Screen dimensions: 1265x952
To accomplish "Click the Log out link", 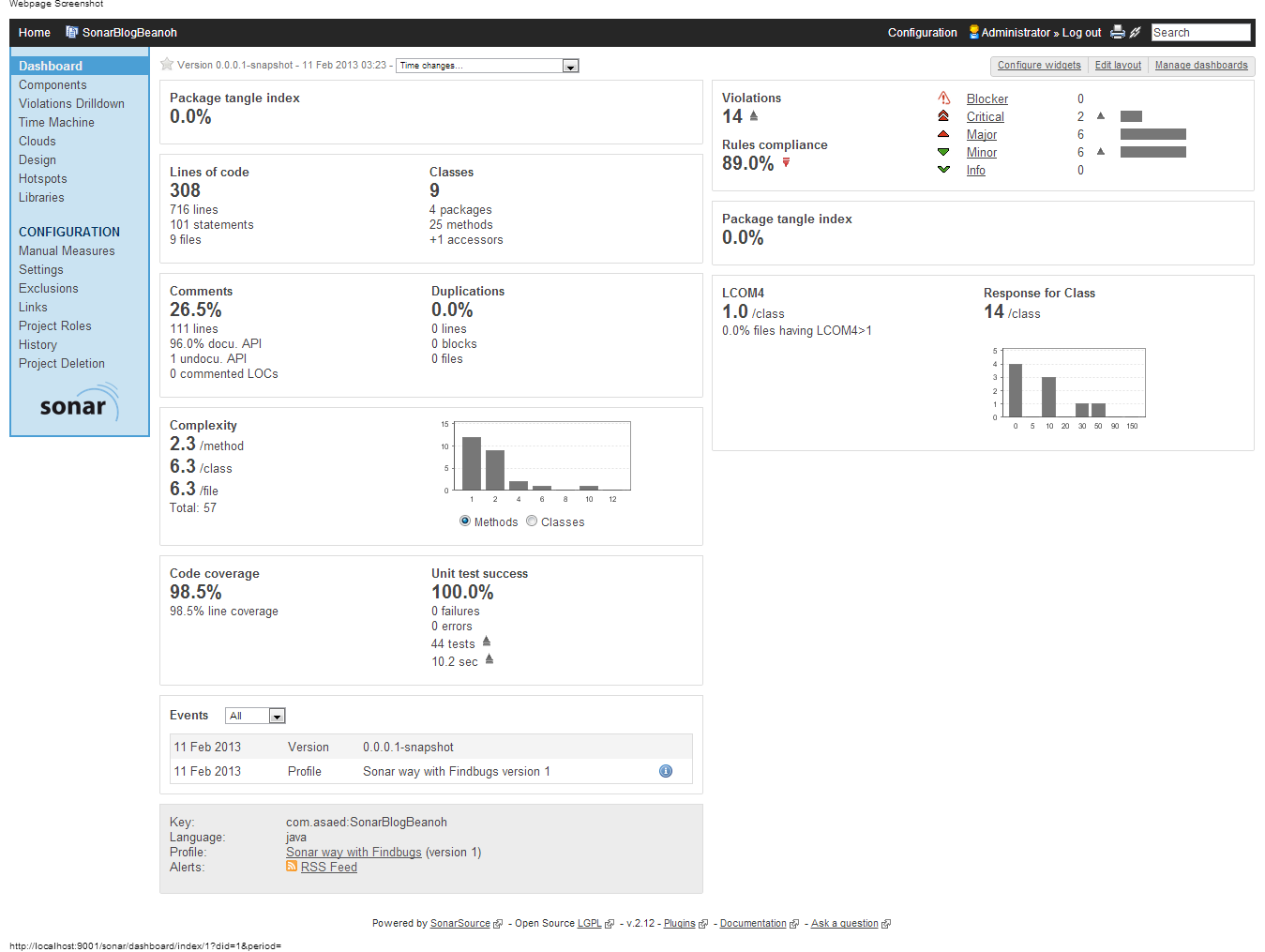I will [x=1081, y=32].
